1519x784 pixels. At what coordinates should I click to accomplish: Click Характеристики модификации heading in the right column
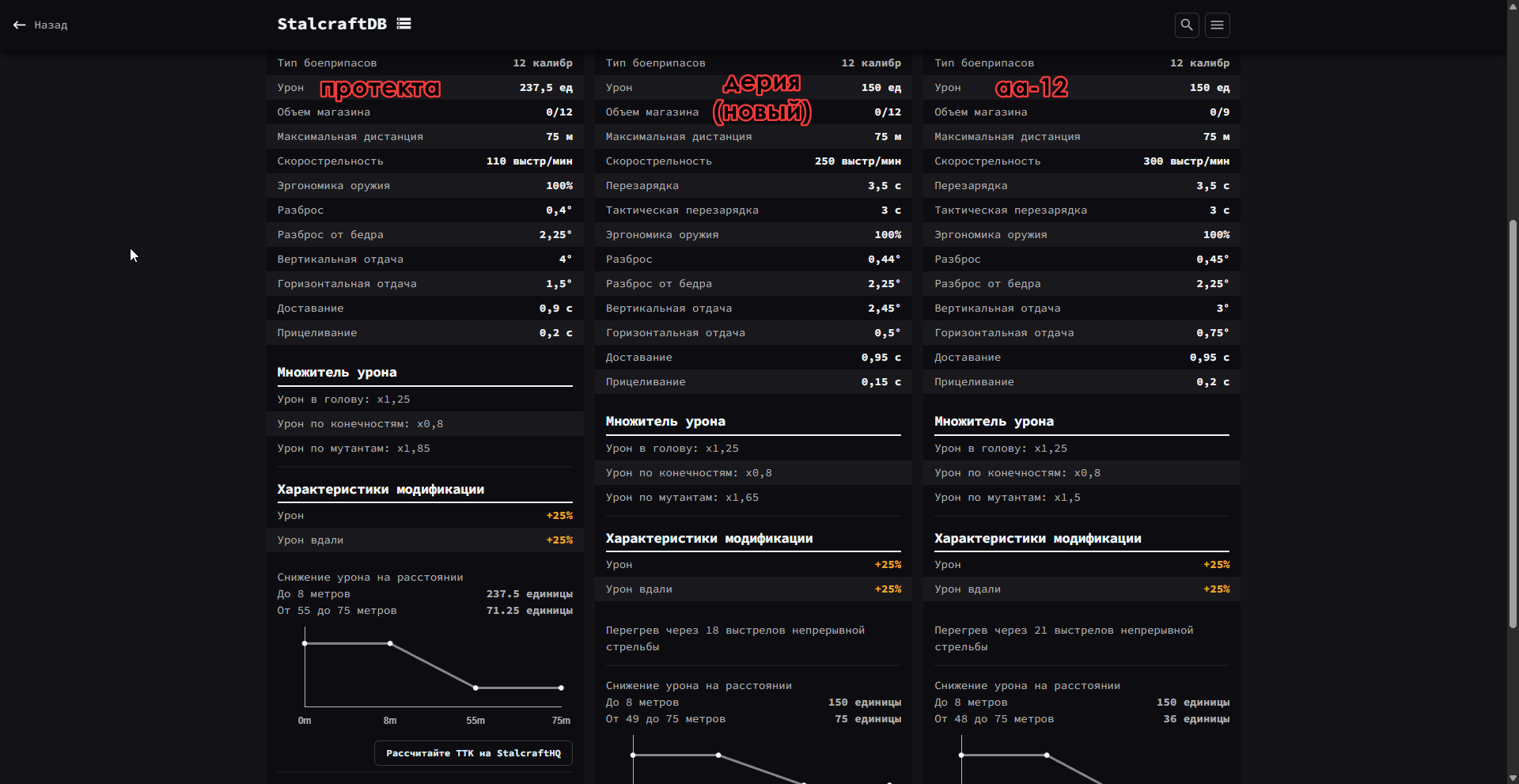coord(1037,539)
